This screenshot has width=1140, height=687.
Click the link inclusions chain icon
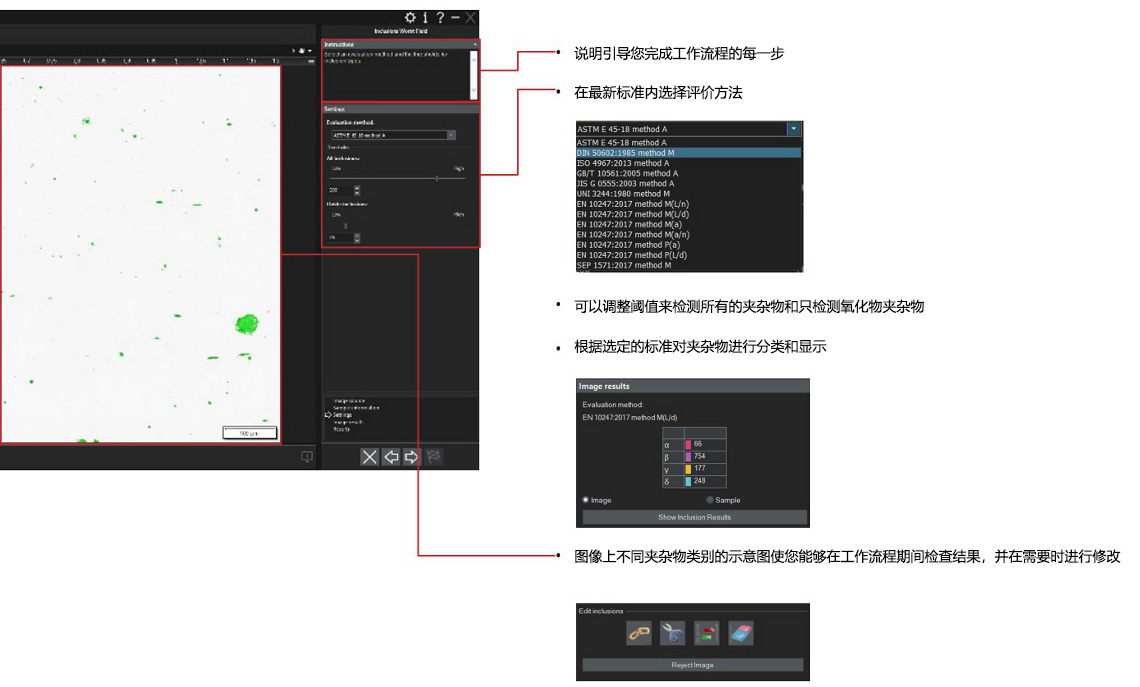[638, 632]
